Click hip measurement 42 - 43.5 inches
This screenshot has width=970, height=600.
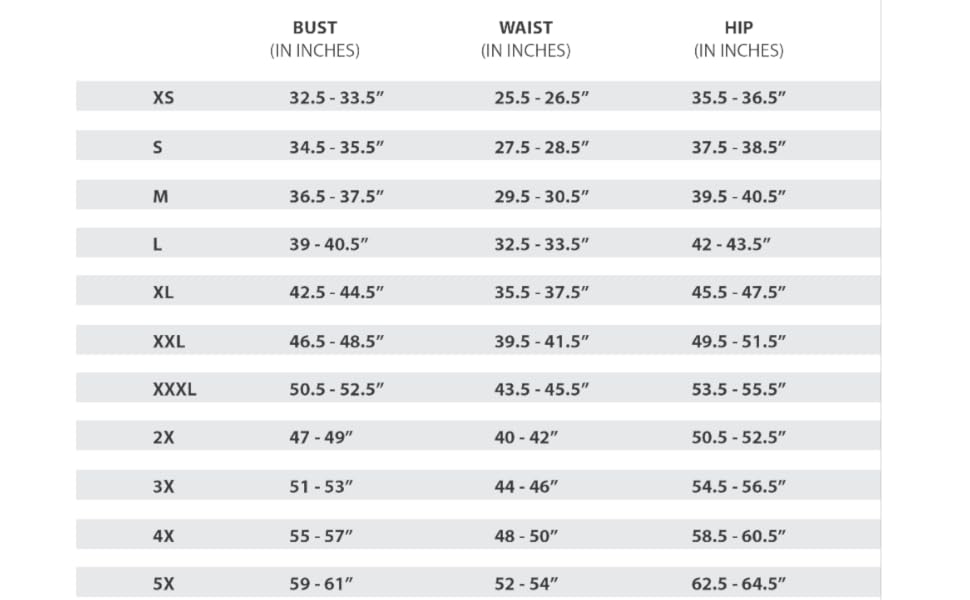tap(731, 244)
